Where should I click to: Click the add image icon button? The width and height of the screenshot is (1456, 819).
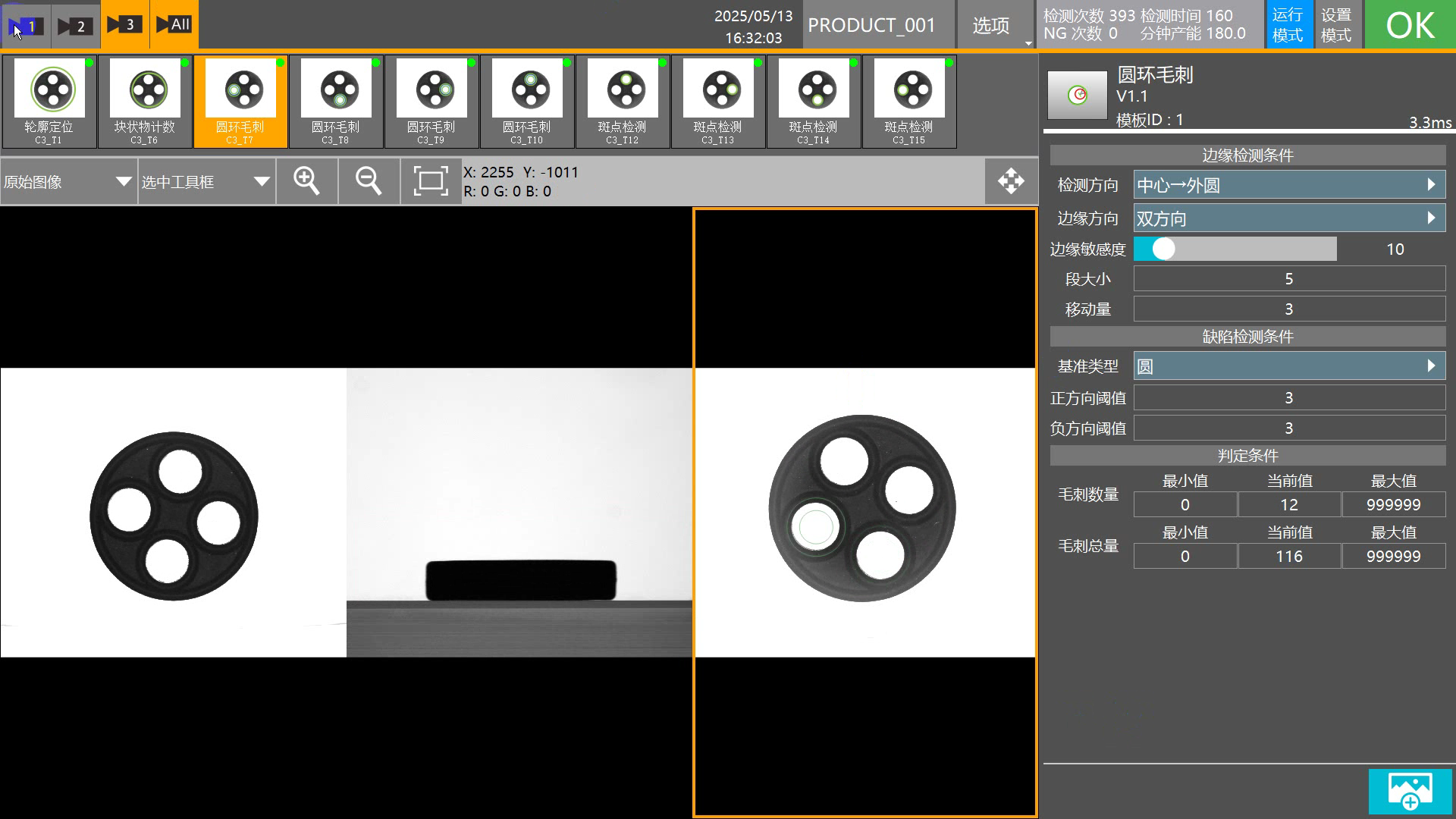(x=1410, y=791)
